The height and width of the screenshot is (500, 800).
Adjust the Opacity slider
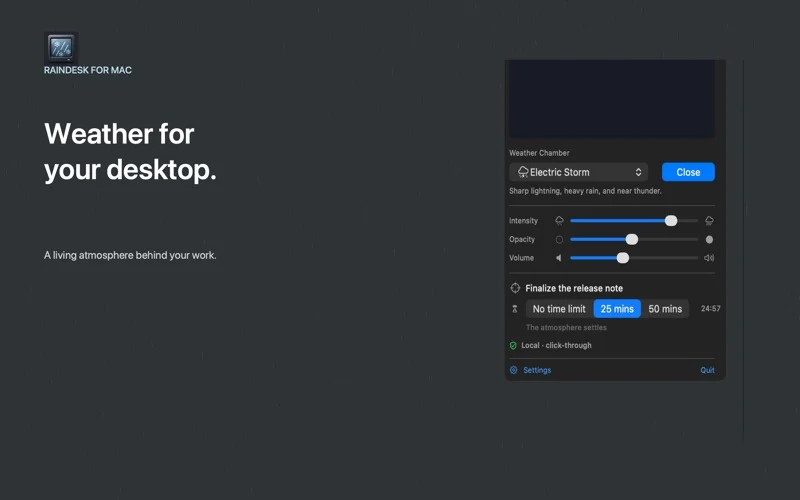pyautogui.click(x=634, y=239)
